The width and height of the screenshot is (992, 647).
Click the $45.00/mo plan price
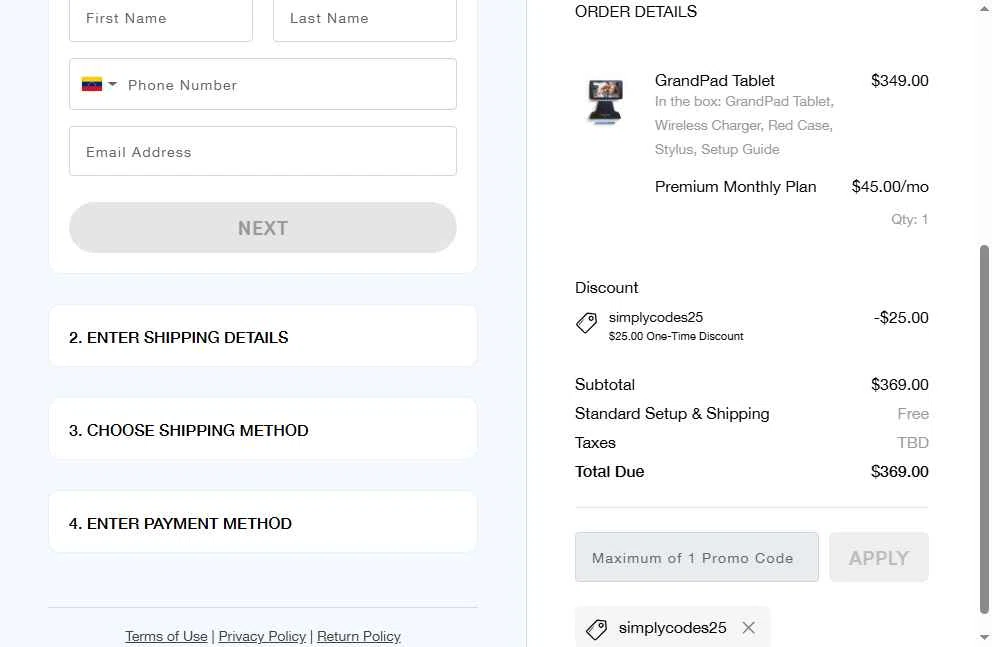coord(890,187)
